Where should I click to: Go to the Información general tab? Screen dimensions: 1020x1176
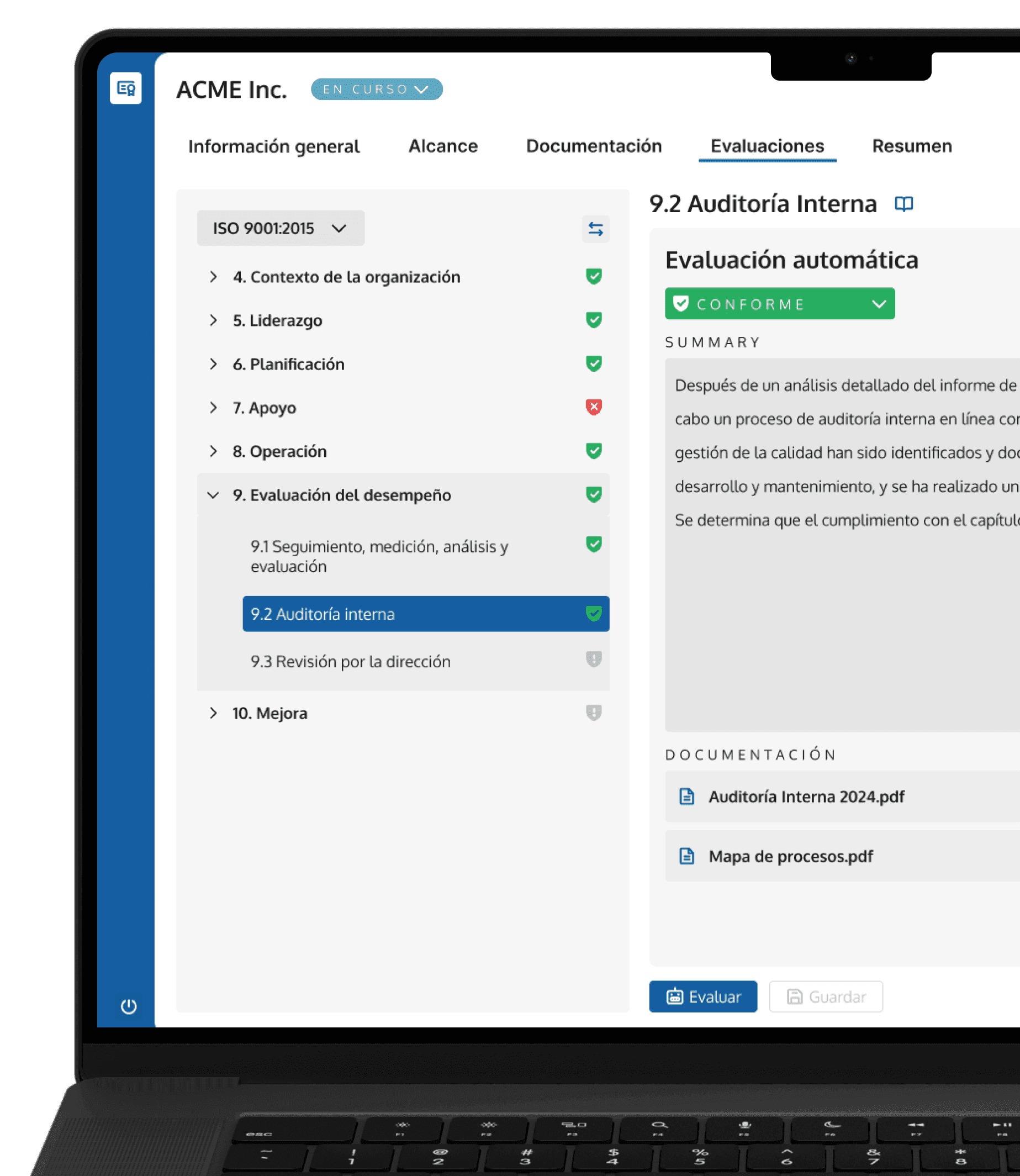(274, 146)
